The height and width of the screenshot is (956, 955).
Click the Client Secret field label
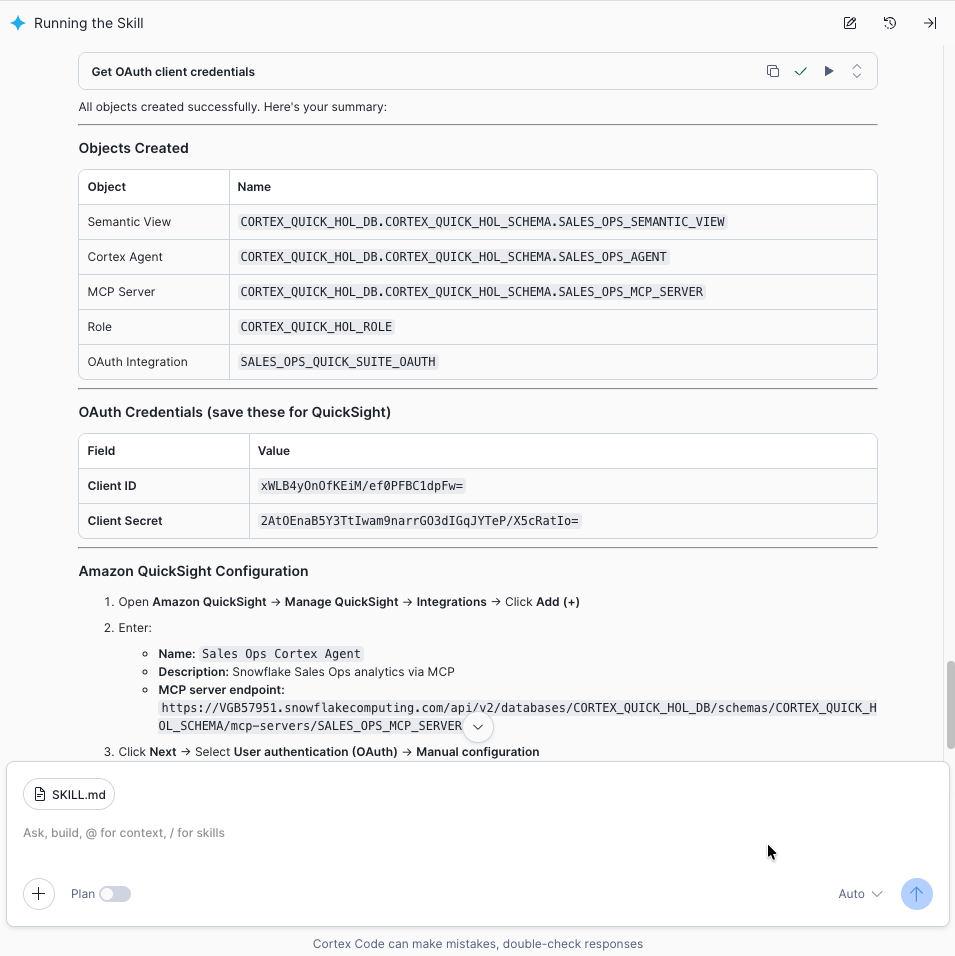(x=125, y=521)
